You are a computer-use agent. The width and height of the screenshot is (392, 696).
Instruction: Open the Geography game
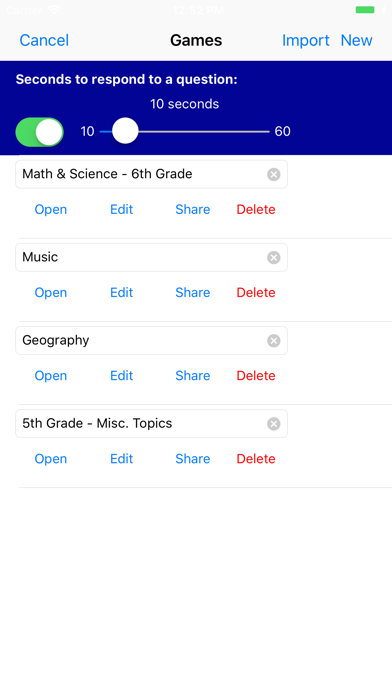coord(51,376)
